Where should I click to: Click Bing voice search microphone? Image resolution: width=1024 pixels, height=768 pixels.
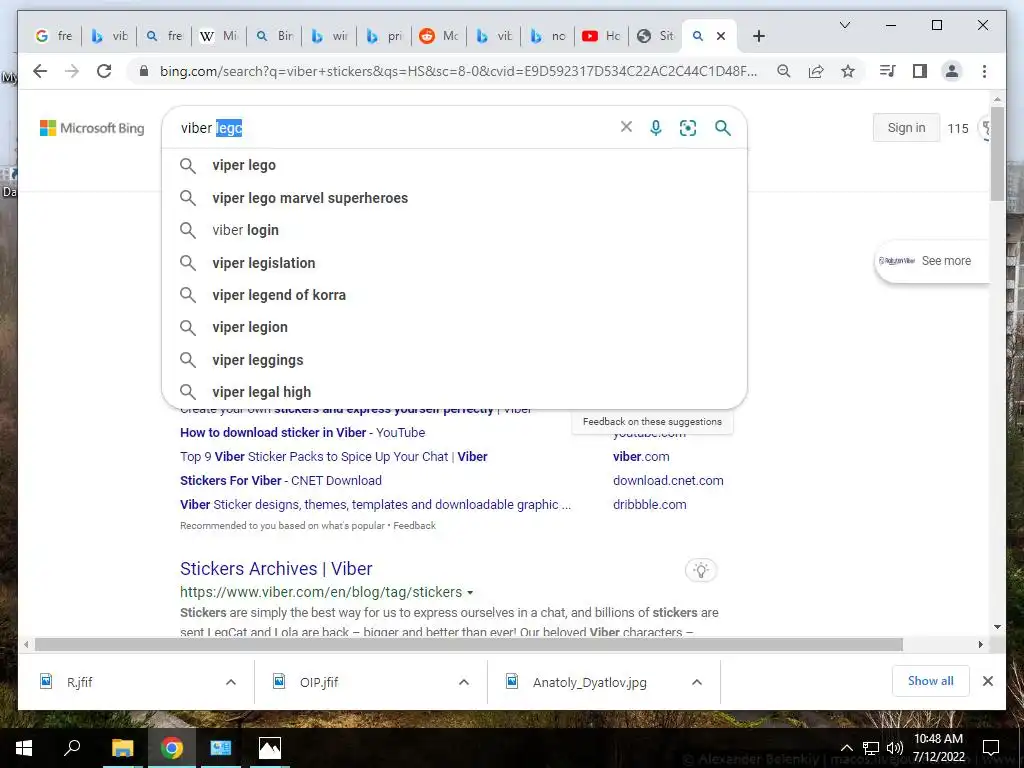(x=656, y=128)
